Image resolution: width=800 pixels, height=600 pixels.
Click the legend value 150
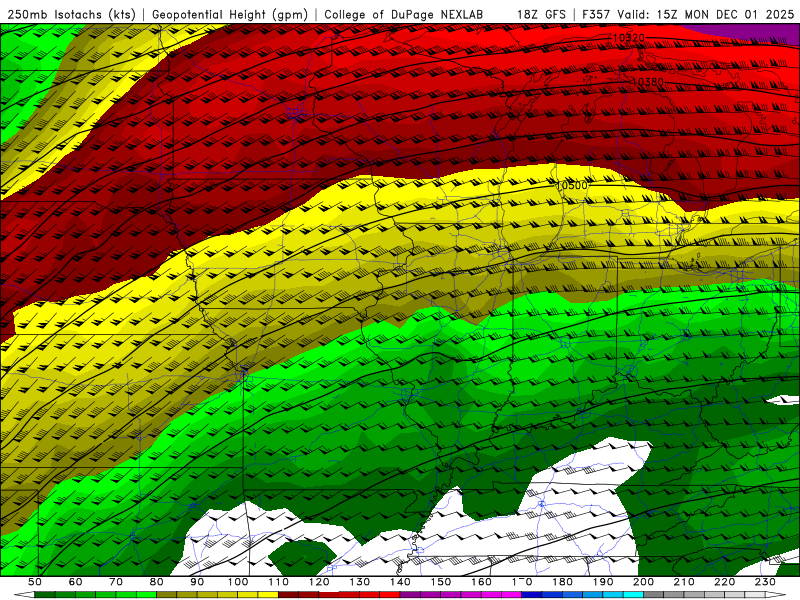441,582
